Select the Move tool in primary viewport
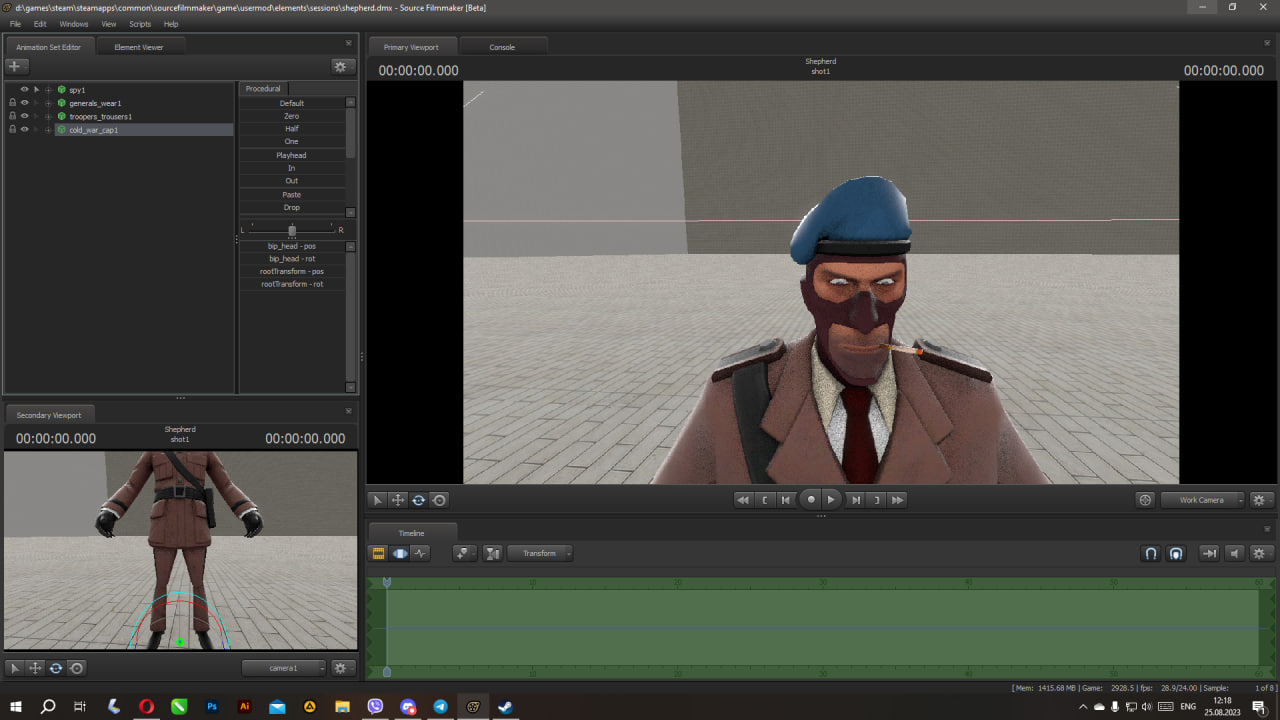The image size is (1280, 720). pos(397,500)
